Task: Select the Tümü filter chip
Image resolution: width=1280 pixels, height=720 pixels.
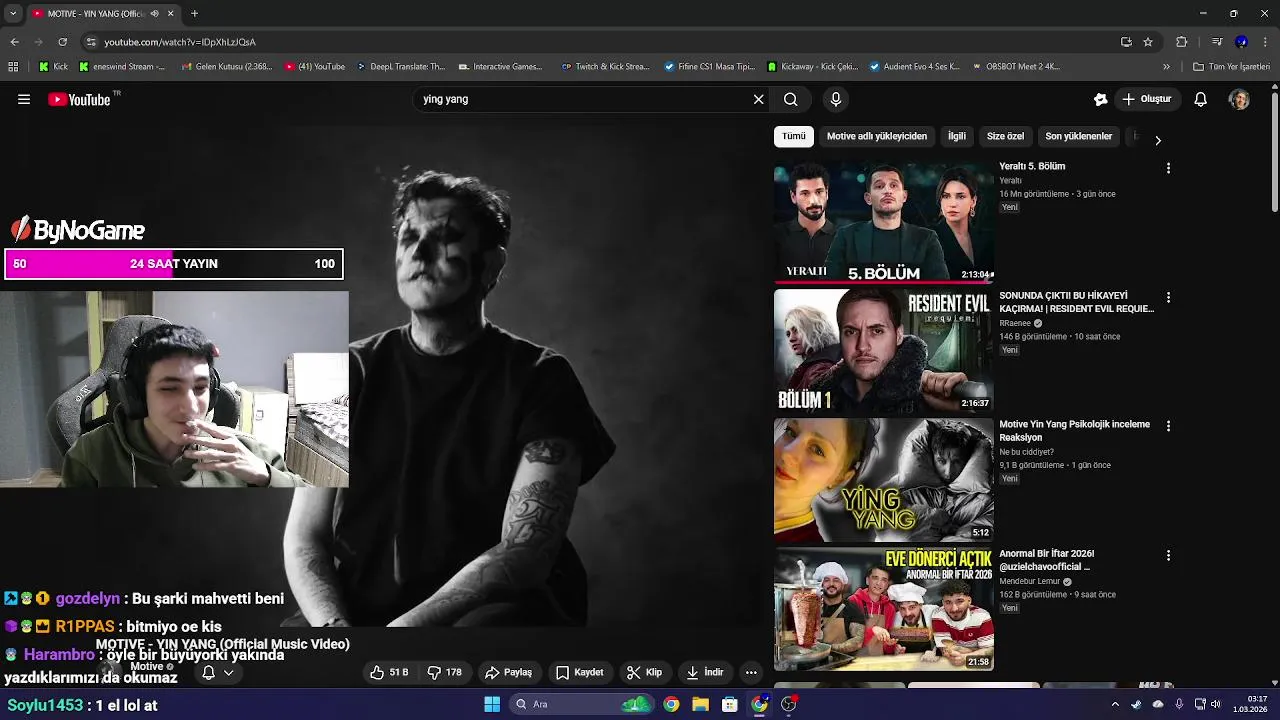Action: [794, 136]
